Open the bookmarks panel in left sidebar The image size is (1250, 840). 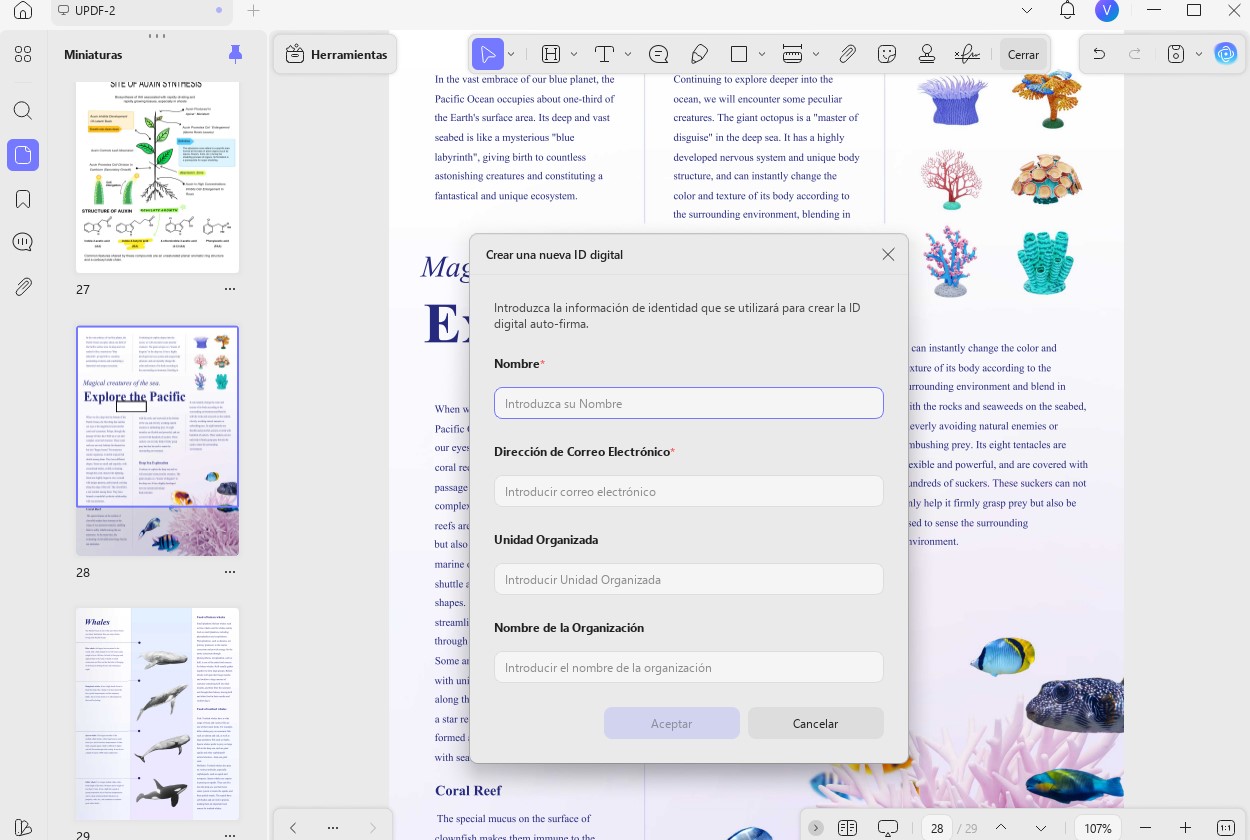(x=23, y=199)
